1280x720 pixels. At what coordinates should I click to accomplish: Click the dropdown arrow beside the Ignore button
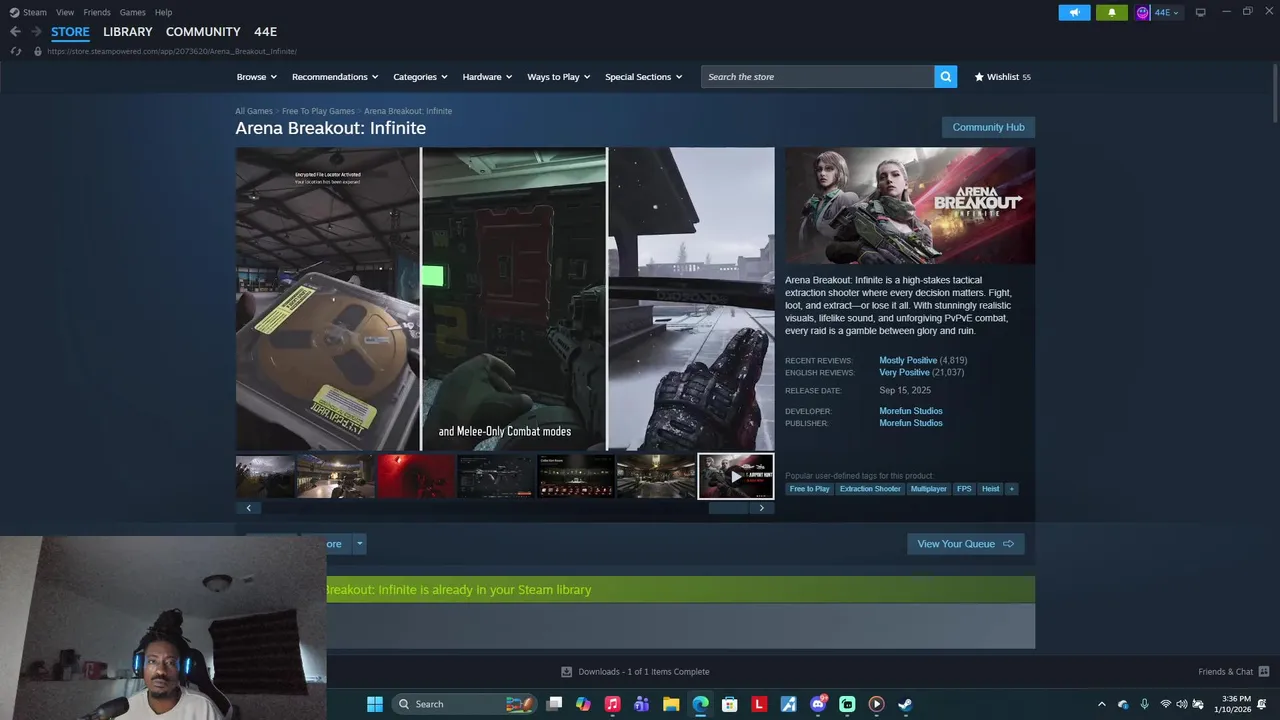tap(359, 544)
